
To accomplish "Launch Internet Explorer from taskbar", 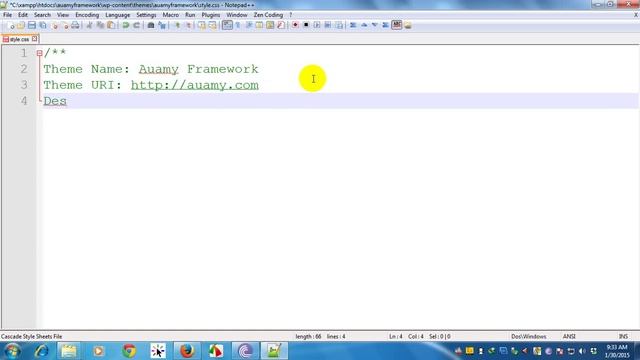I will [41, 351].
